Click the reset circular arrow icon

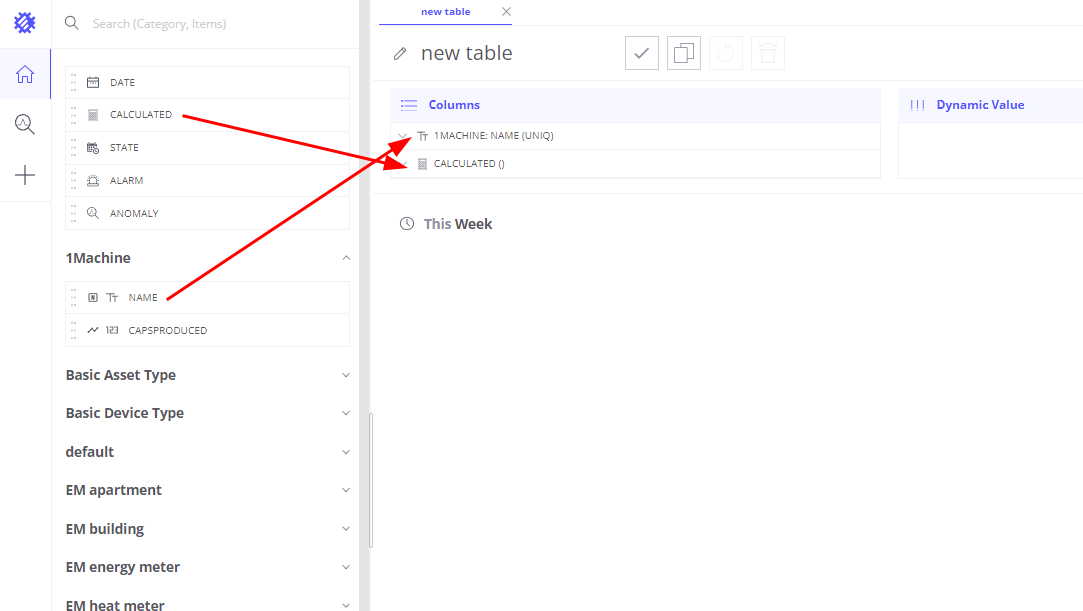tap(726, 53)
